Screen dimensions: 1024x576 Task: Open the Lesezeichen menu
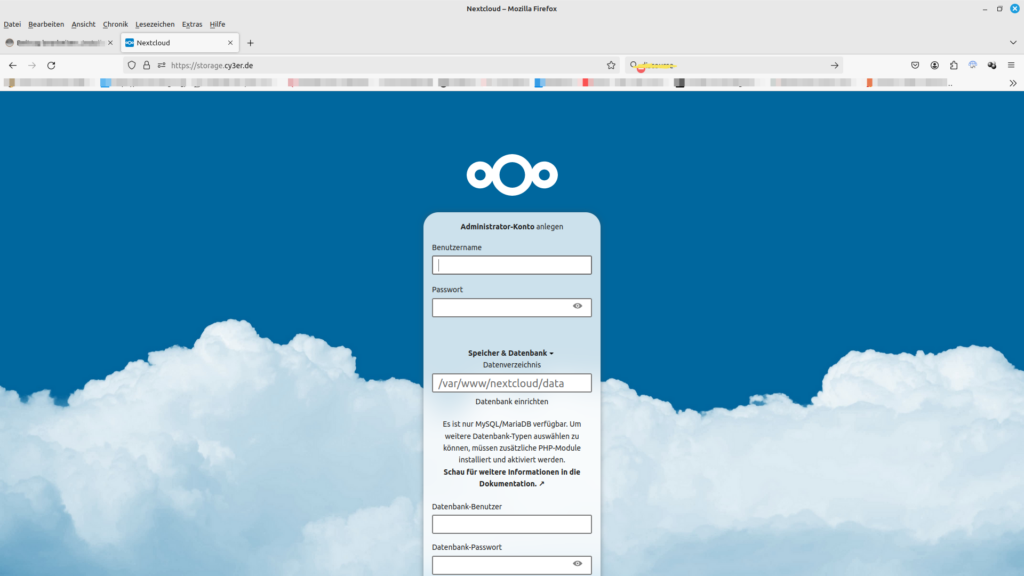[x=155, y=24]
